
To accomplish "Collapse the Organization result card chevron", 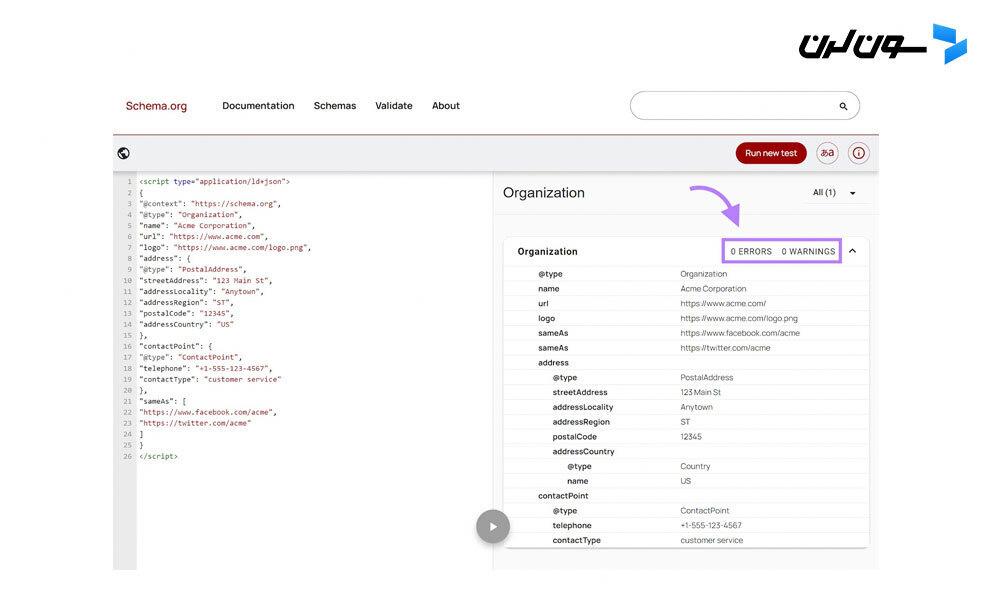I will [x=853, y=251].
